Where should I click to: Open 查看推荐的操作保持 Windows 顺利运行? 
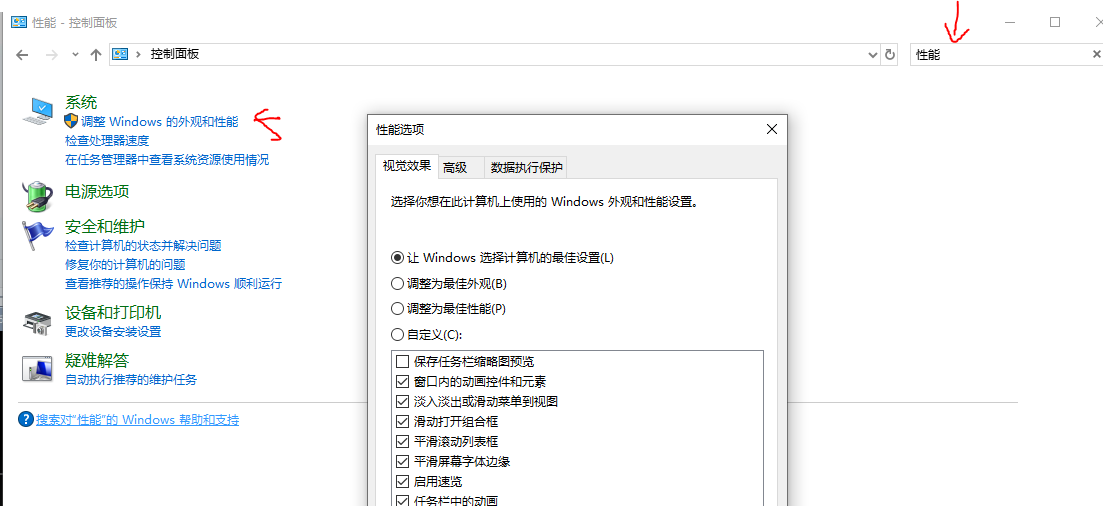tap(173, 284)
